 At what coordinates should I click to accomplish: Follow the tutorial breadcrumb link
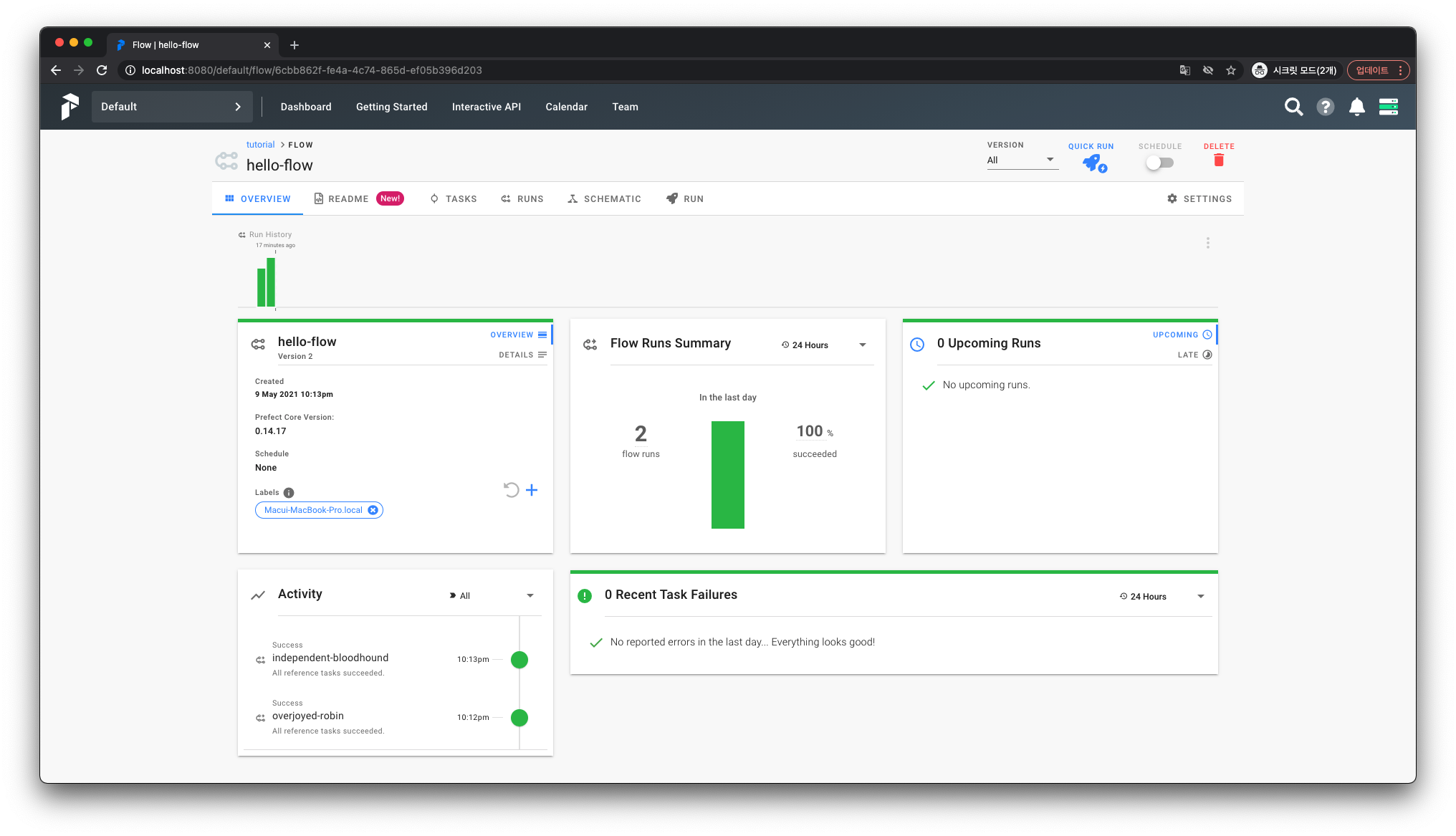[260, 145]
